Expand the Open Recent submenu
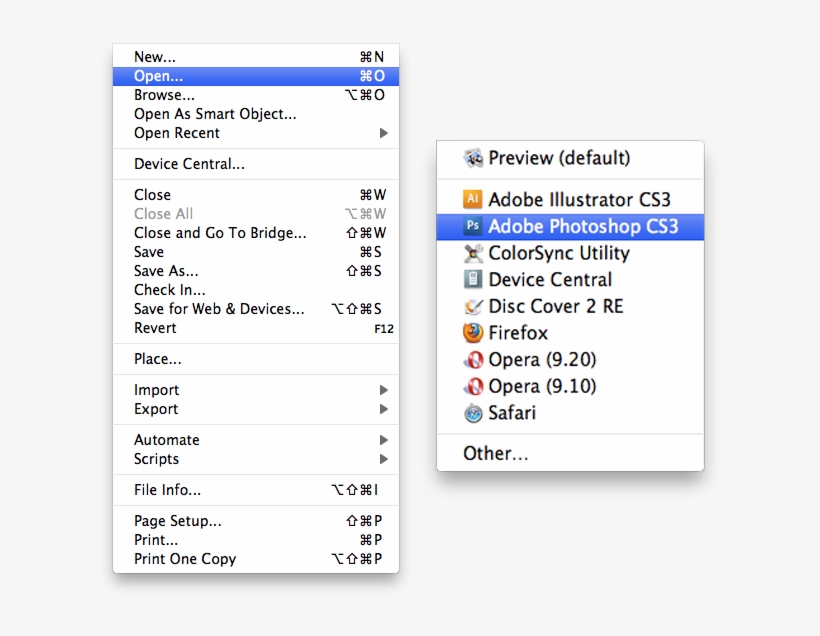The image size is (820, 636). coord(385,133)
